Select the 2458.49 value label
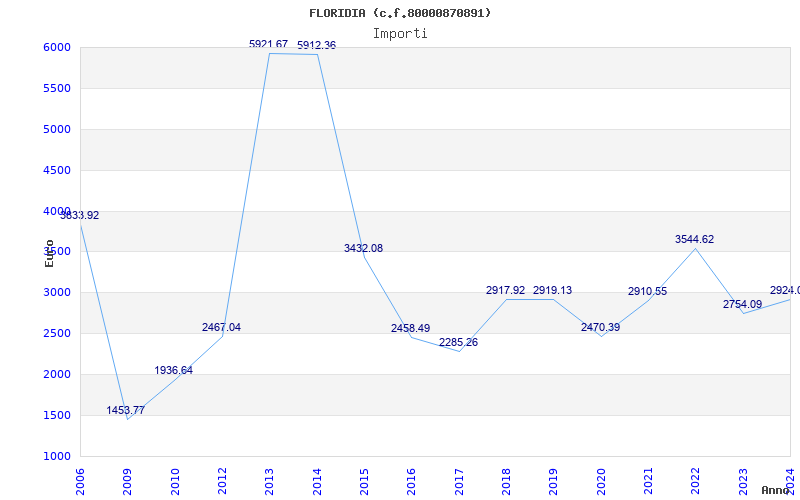Image resolution: width=800 pixels, height=500 pixels. coord(411,329)
